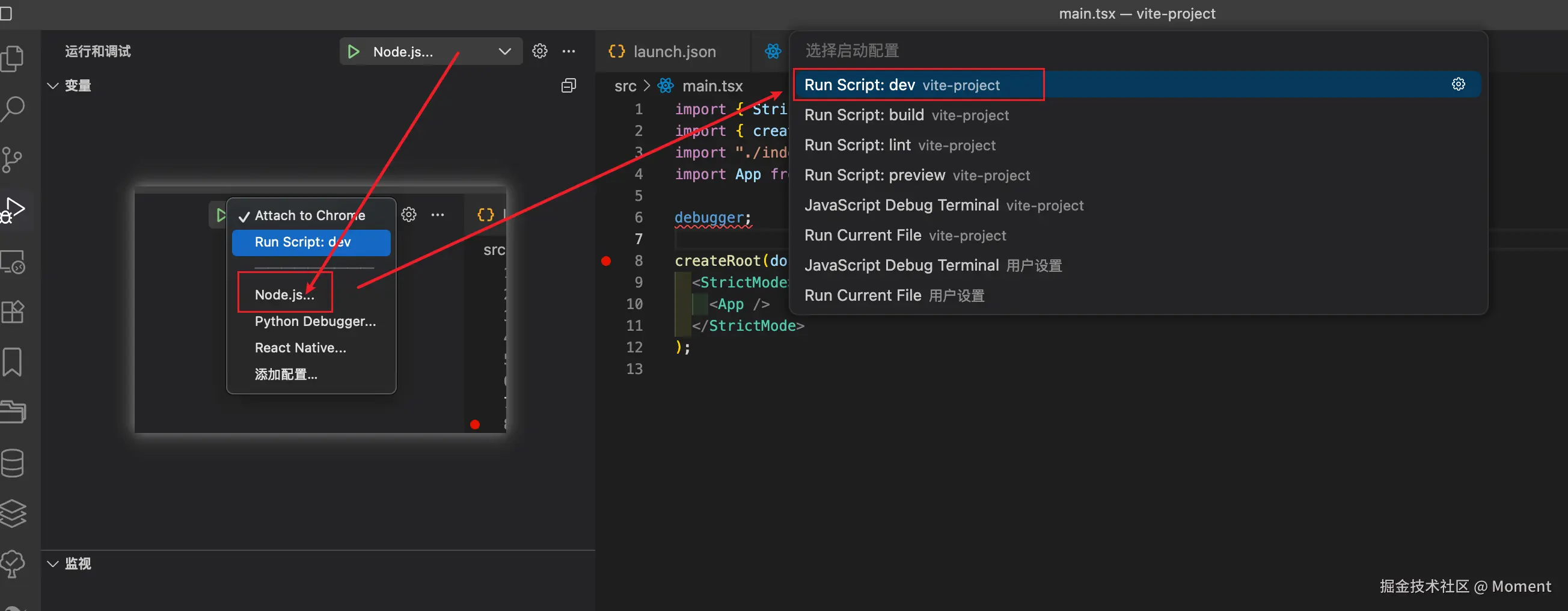Open Source Control branch icon
The image size is (1568, 611).
click(x=11, y=160)
